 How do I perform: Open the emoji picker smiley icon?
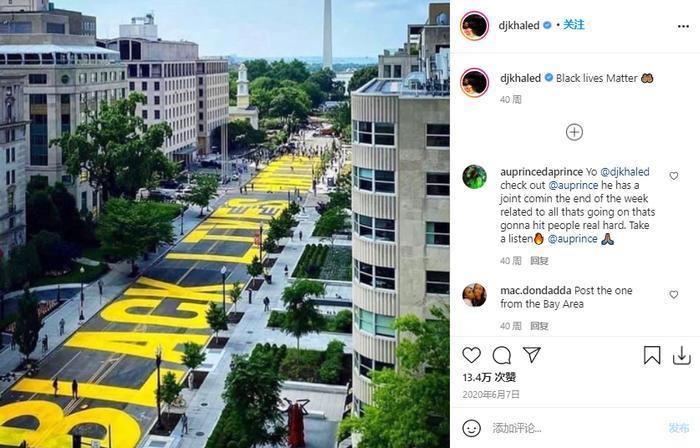(471, 428)
